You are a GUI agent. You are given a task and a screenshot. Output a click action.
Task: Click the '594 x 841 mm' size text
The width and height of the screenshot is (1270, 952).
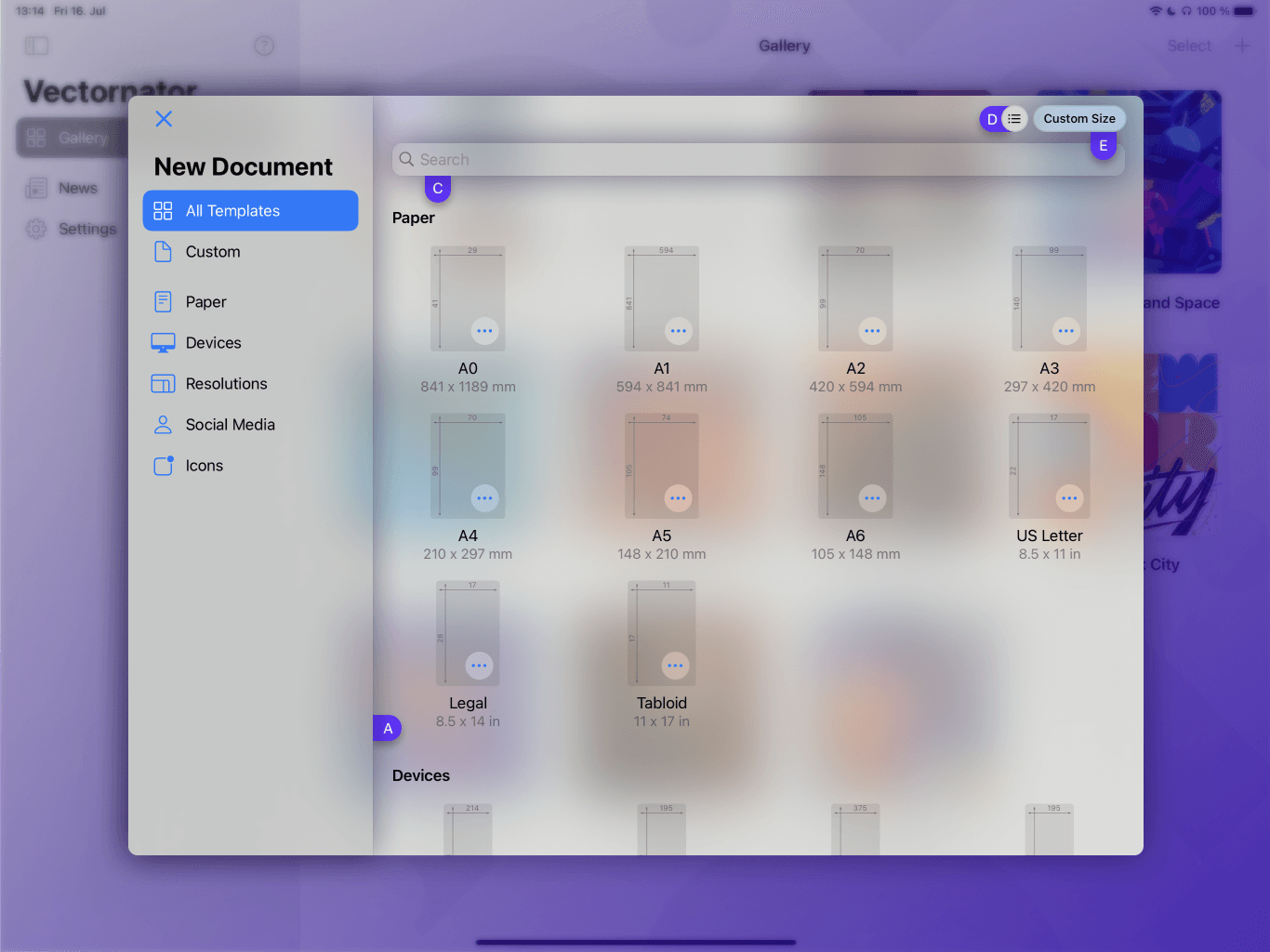coord(662,387)
